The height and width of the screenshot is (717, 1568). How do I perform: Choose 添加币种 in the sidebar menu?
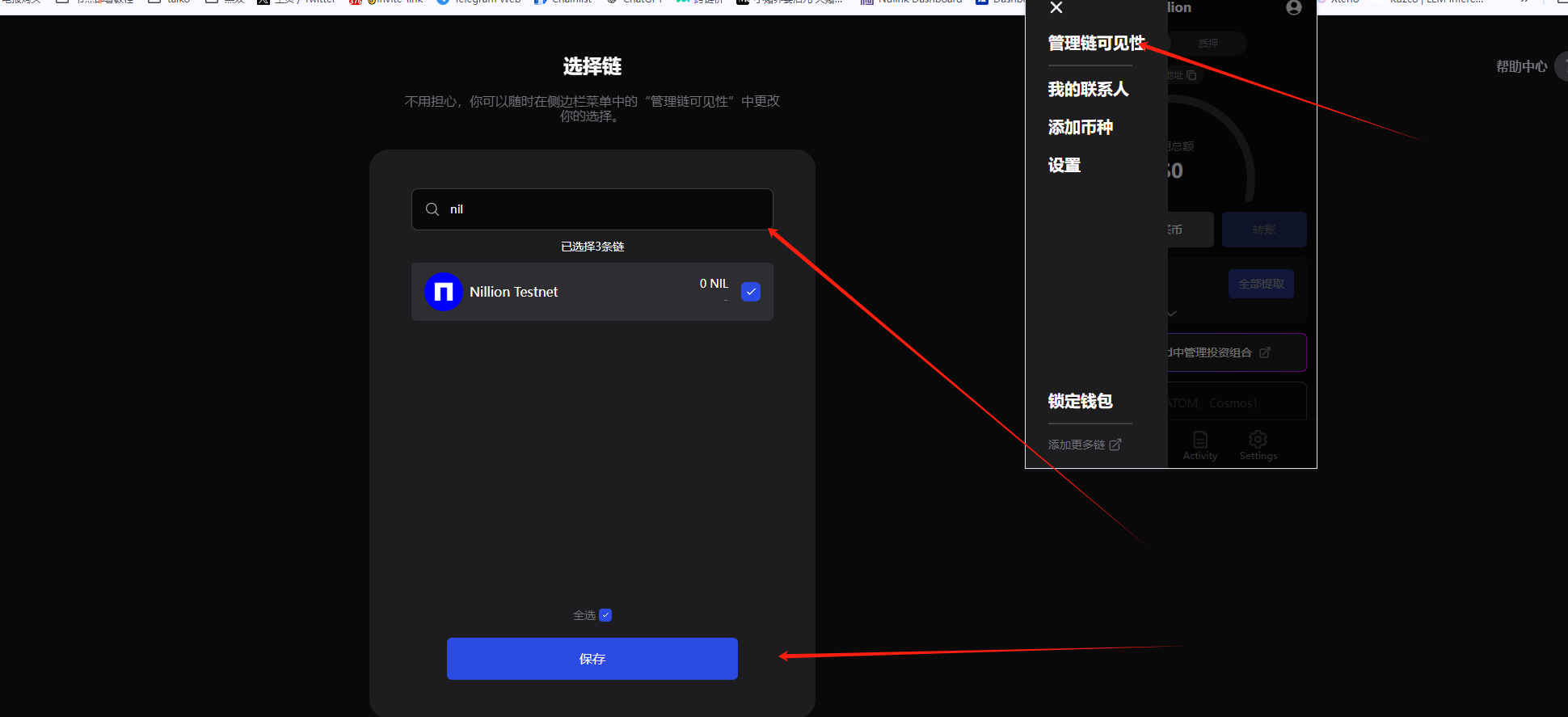[x=1080, y=127]
